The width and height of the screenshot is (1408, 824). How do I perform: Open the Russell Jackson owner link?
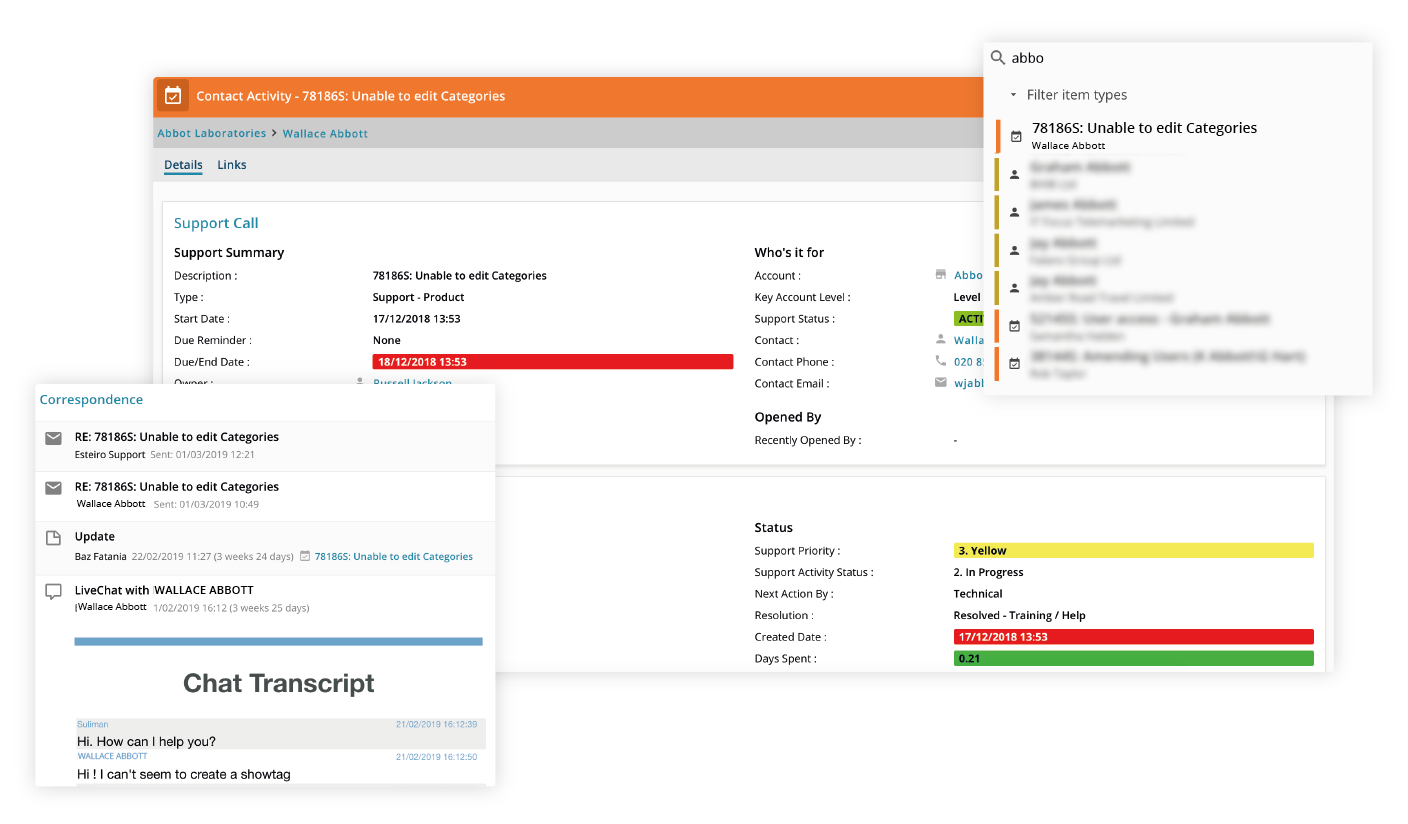point(412,382)
